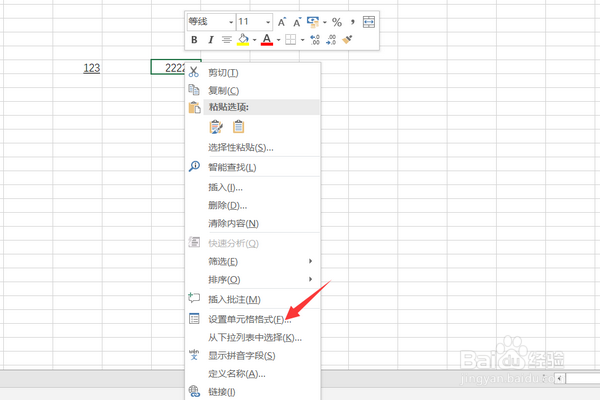The width and height of the screenshot is (600, 400).
Task: Expand borders dropdown arrow
Action: click(302, 40)
